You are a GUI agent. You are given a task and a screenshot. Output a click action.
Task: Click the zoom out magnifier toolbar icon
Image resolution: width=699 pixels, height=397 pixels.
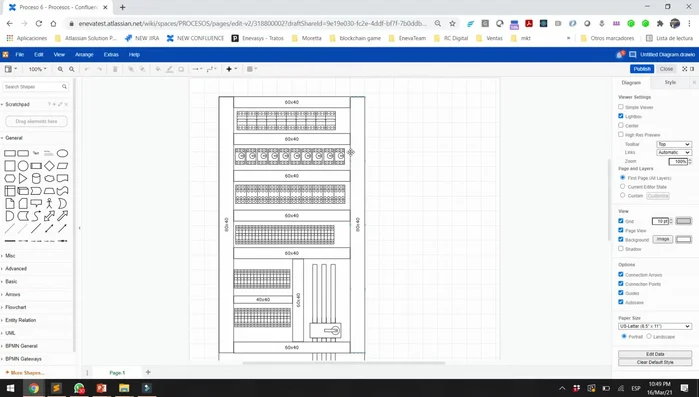[x=72, y=69]
